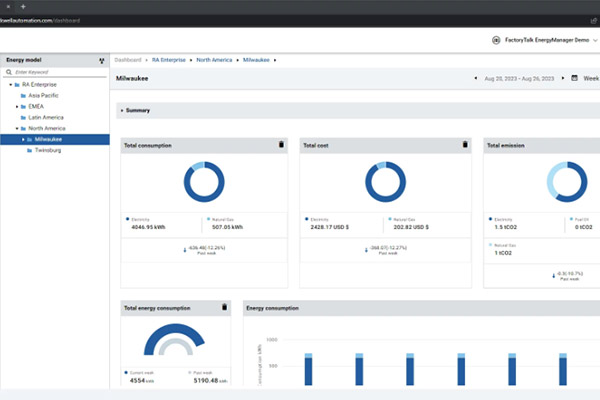Click the account icon beside FactoryTalk EnergyManager

(496, 40)
